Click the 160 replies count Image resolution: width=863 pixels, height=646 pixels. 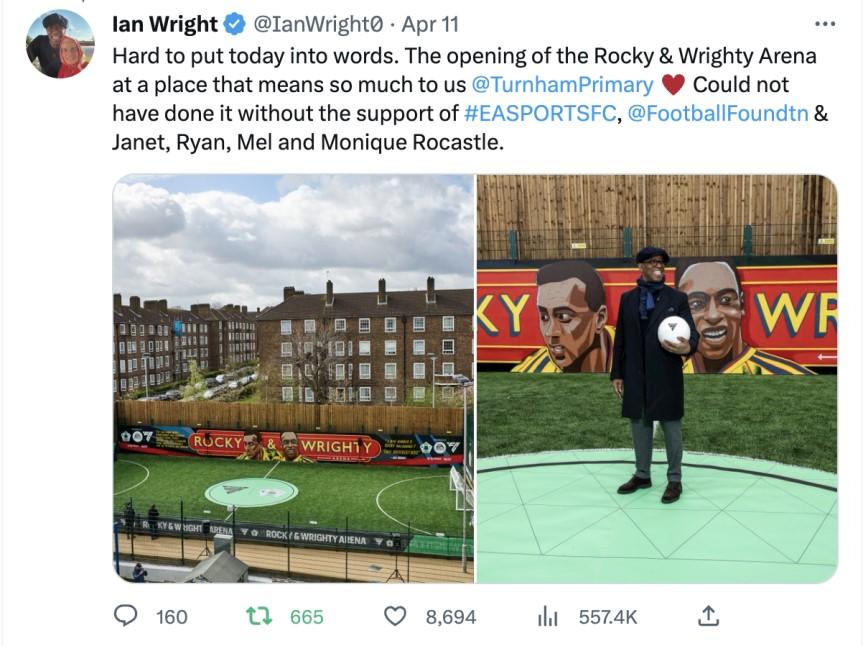click(x=171, y=617)
